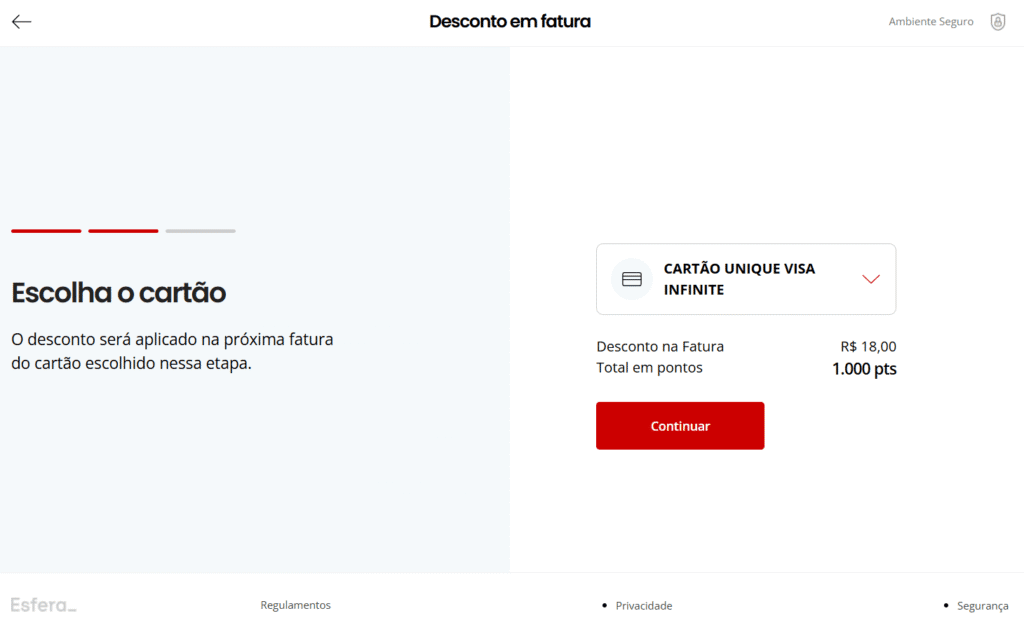The width and height of the screenshot is (1024, 632).
Task: Toggle the Ambiente Seguro indicator
Action: pyautogui.click(x=930, y=21)
